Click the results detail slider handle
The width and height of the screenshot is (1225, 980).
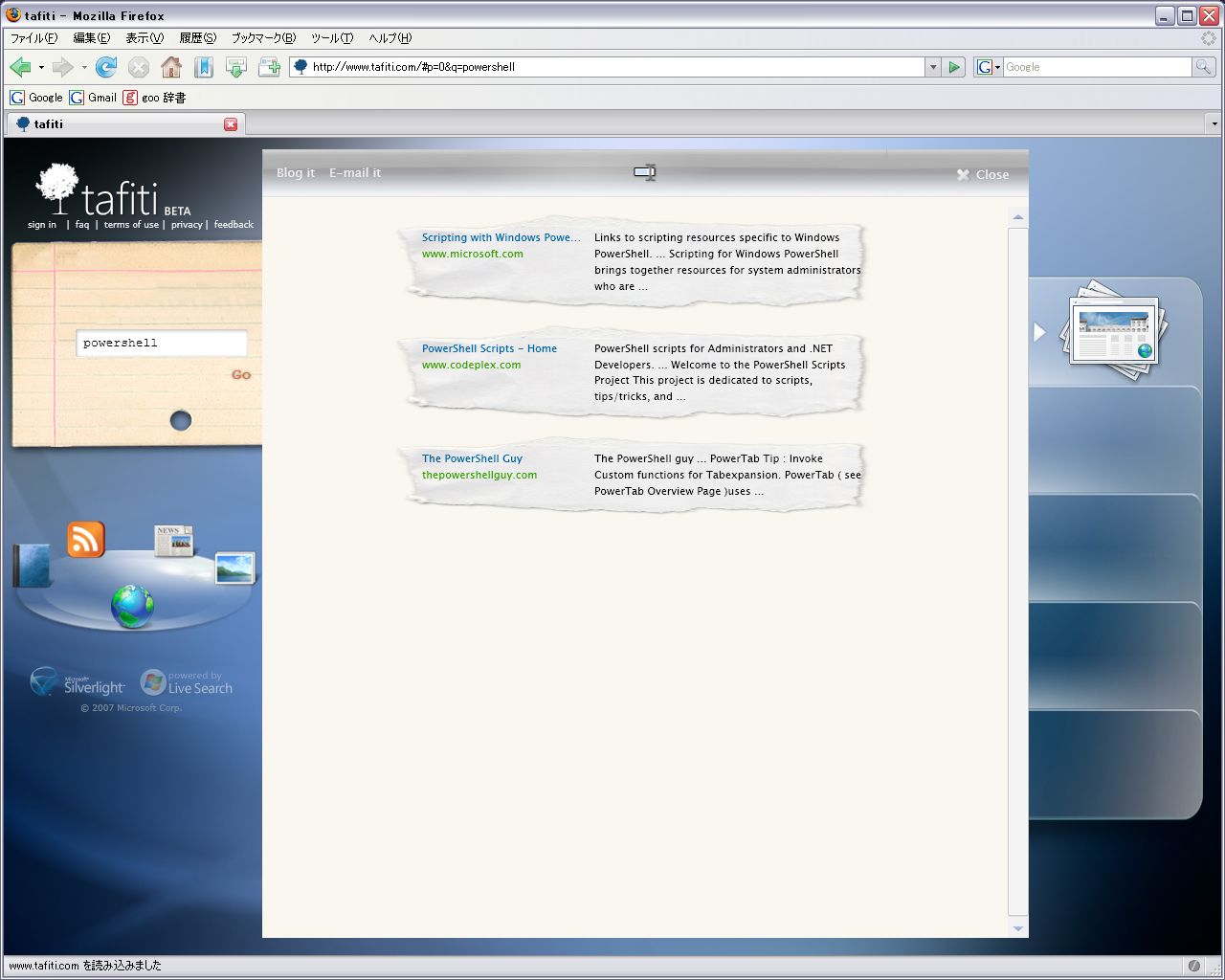[x=644, y=172]
